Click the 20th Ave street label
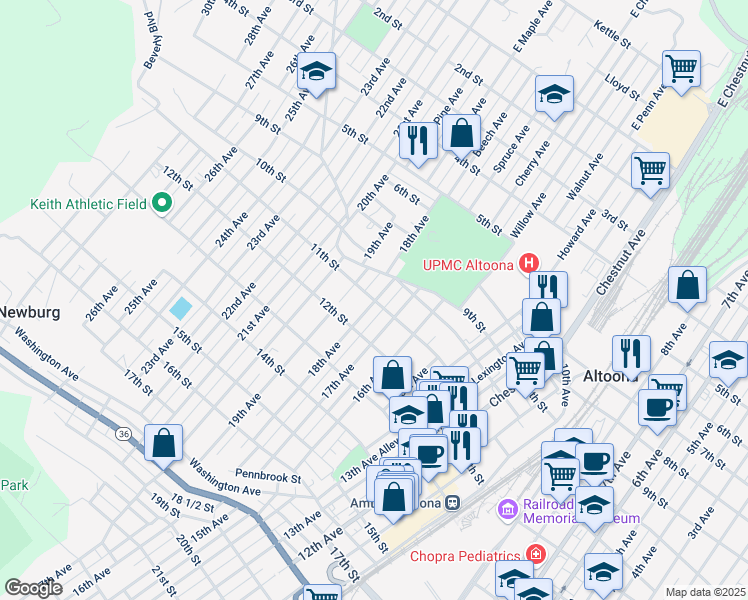This screenshot has width=748, height=600. 373,193
